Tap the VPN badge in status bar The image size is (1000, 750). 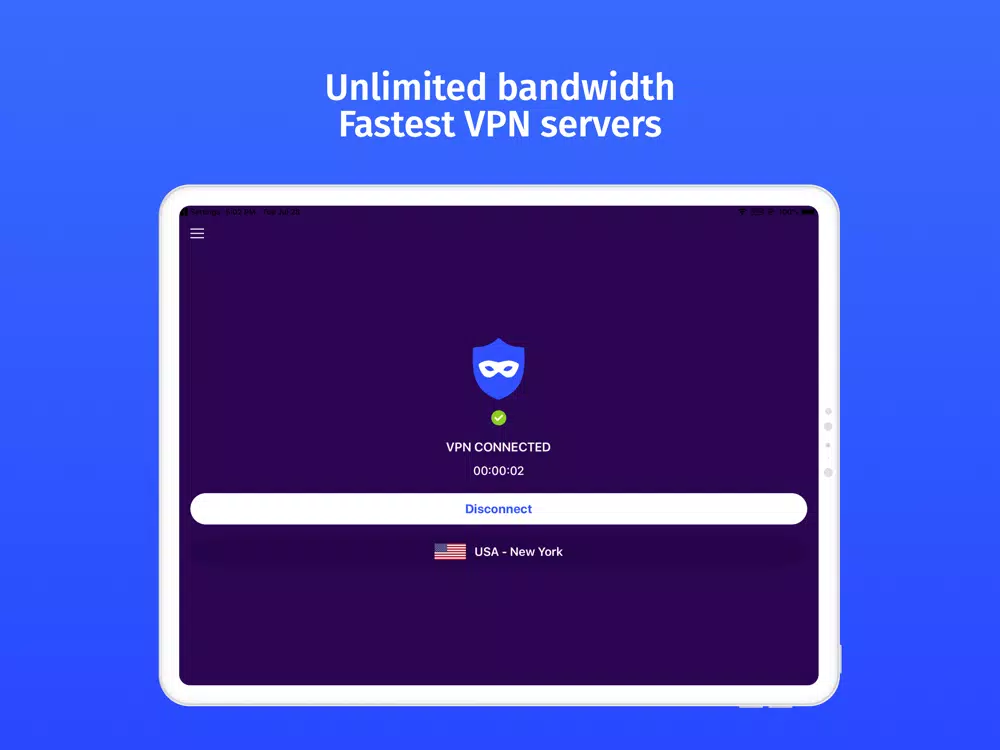758,212
